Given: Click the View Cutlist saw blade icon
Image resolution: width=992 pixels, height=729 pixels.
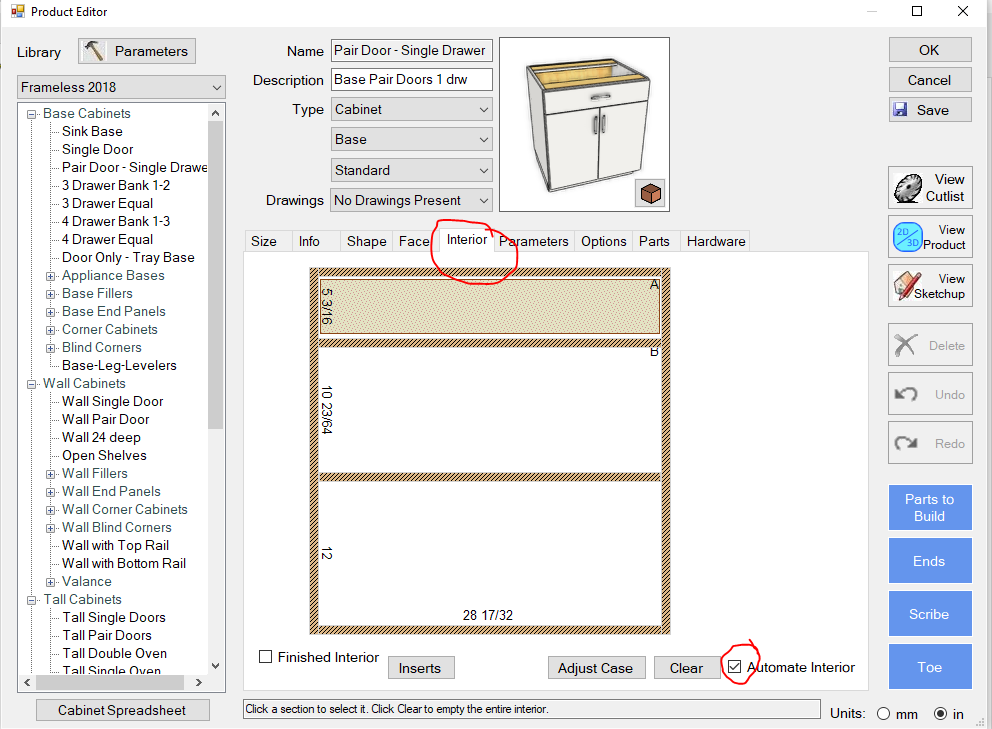Looking at the screenshot, I should tap(907, 188).
